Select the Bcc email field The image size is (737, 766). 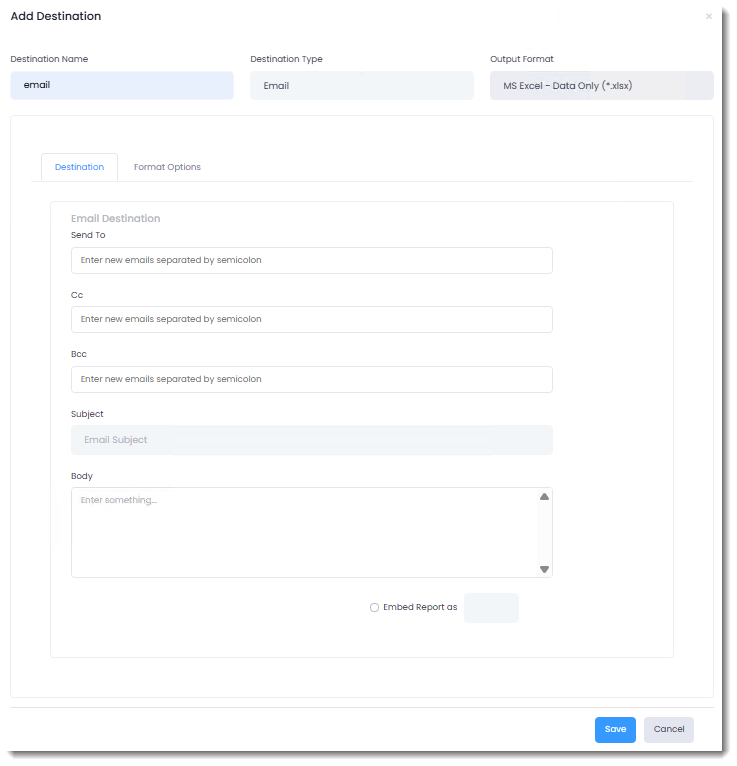(x=311, y=379)
